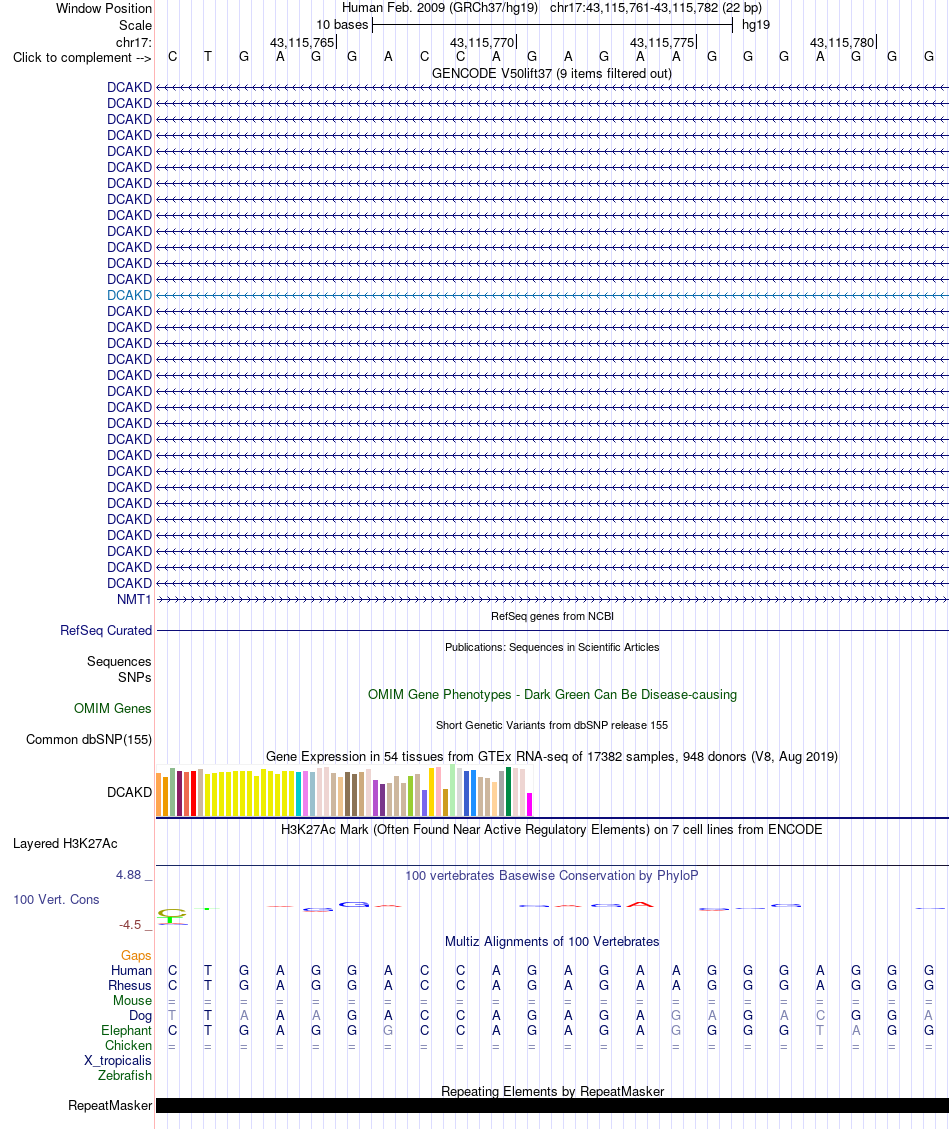The image size is (950, 1129).
Task: Click the '10 bases' scale bar text
Action: click(342, 25)
